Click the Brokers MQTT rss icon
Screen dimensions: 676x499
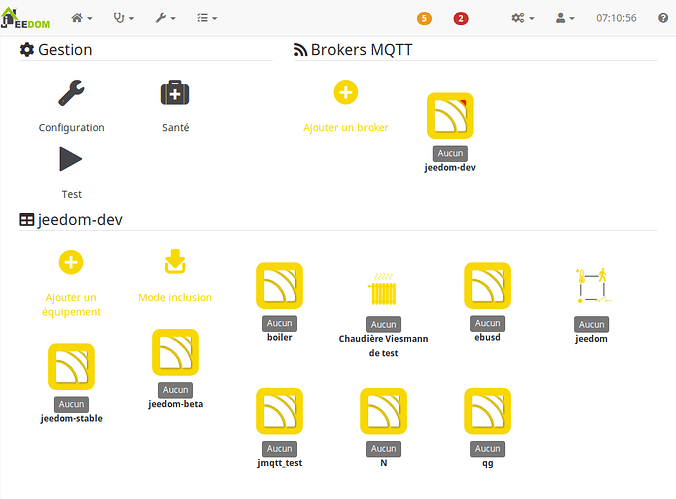300,50
